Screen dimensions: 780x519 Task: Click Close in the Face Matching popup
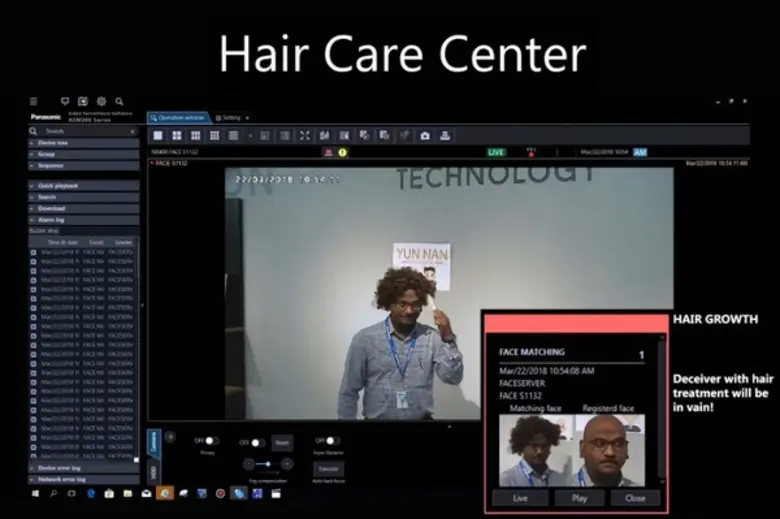pyautogui.click(x=635, y=497)
